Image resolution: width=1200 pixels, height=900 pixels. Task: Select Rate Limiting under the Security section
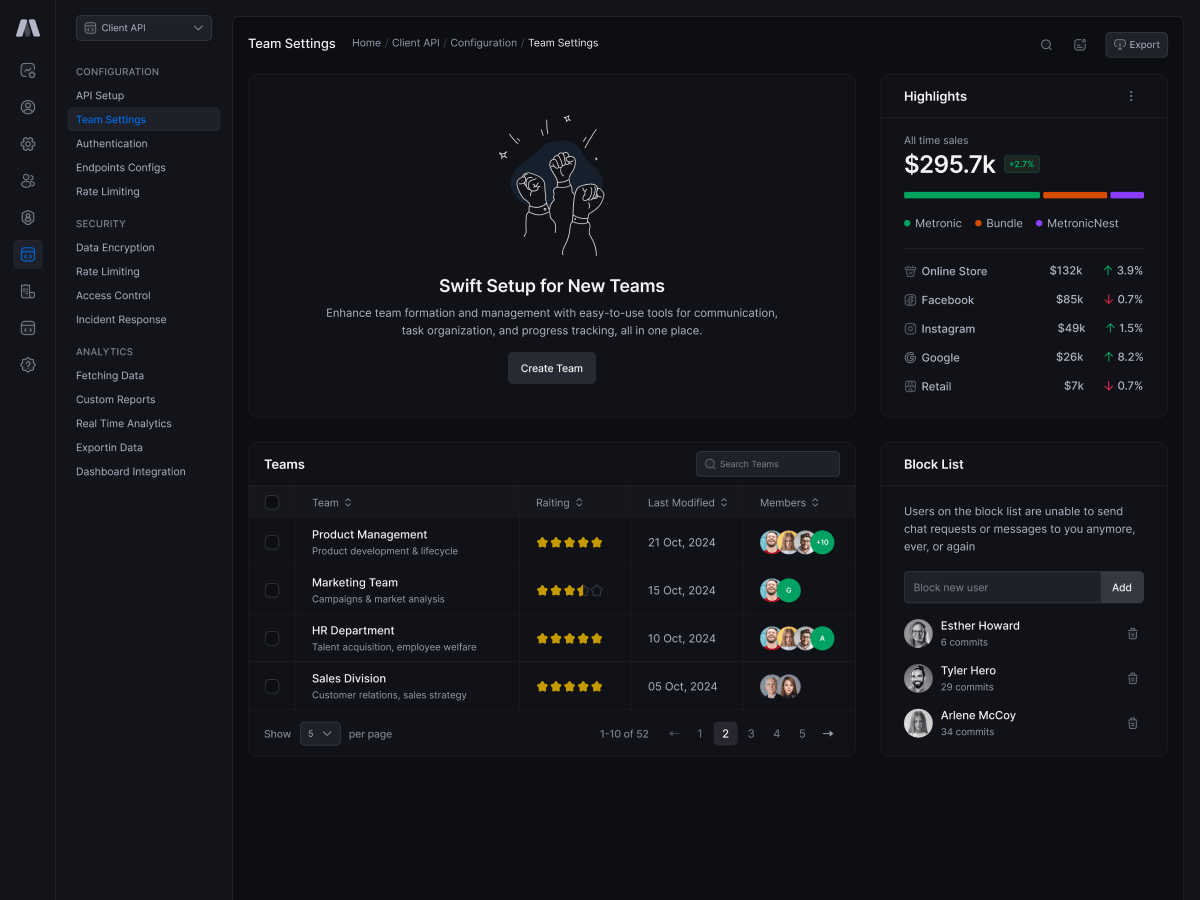(107, 271)
